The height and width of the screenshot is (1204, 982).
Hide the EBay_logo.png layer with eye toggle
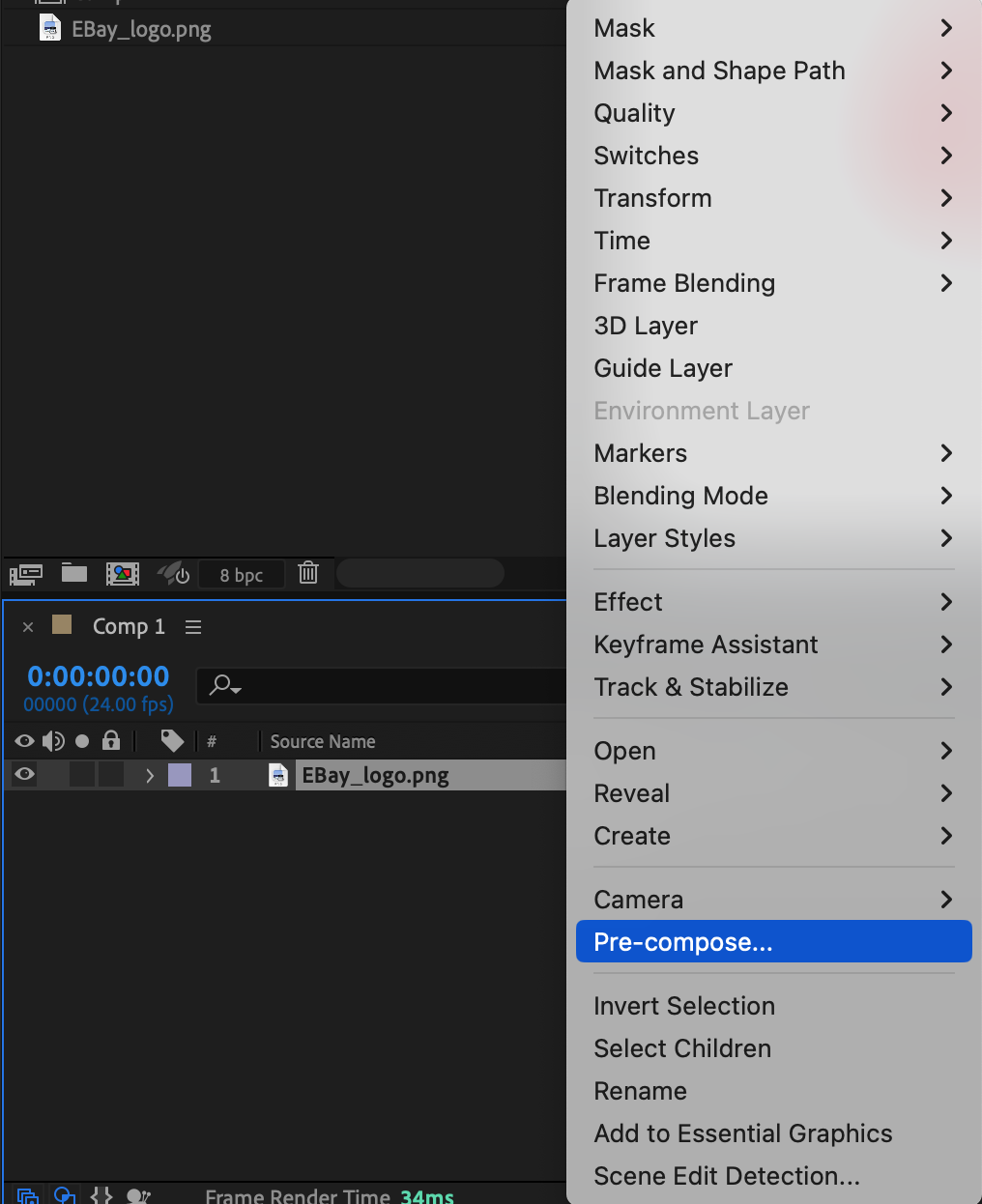[x=25, y=774]
